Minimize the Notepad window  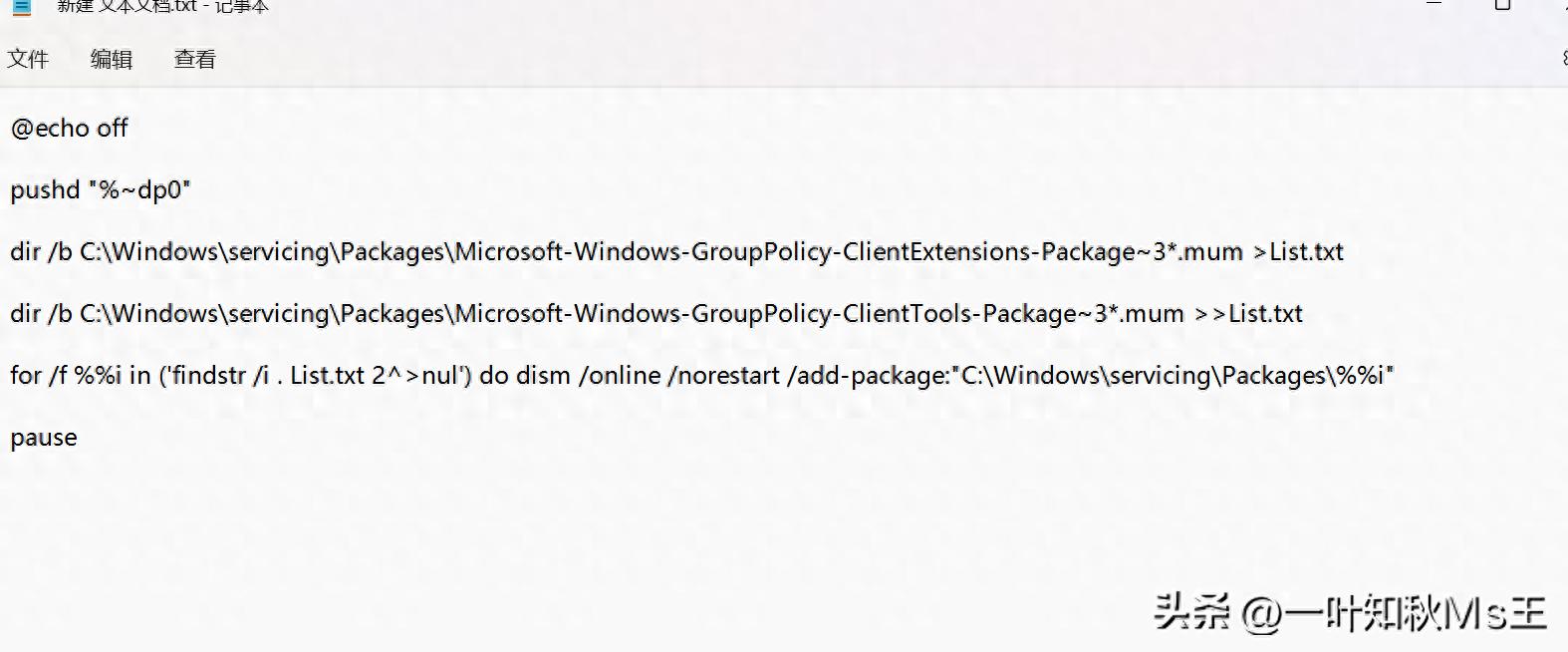pyautogui.click(x=1435, y=5)
